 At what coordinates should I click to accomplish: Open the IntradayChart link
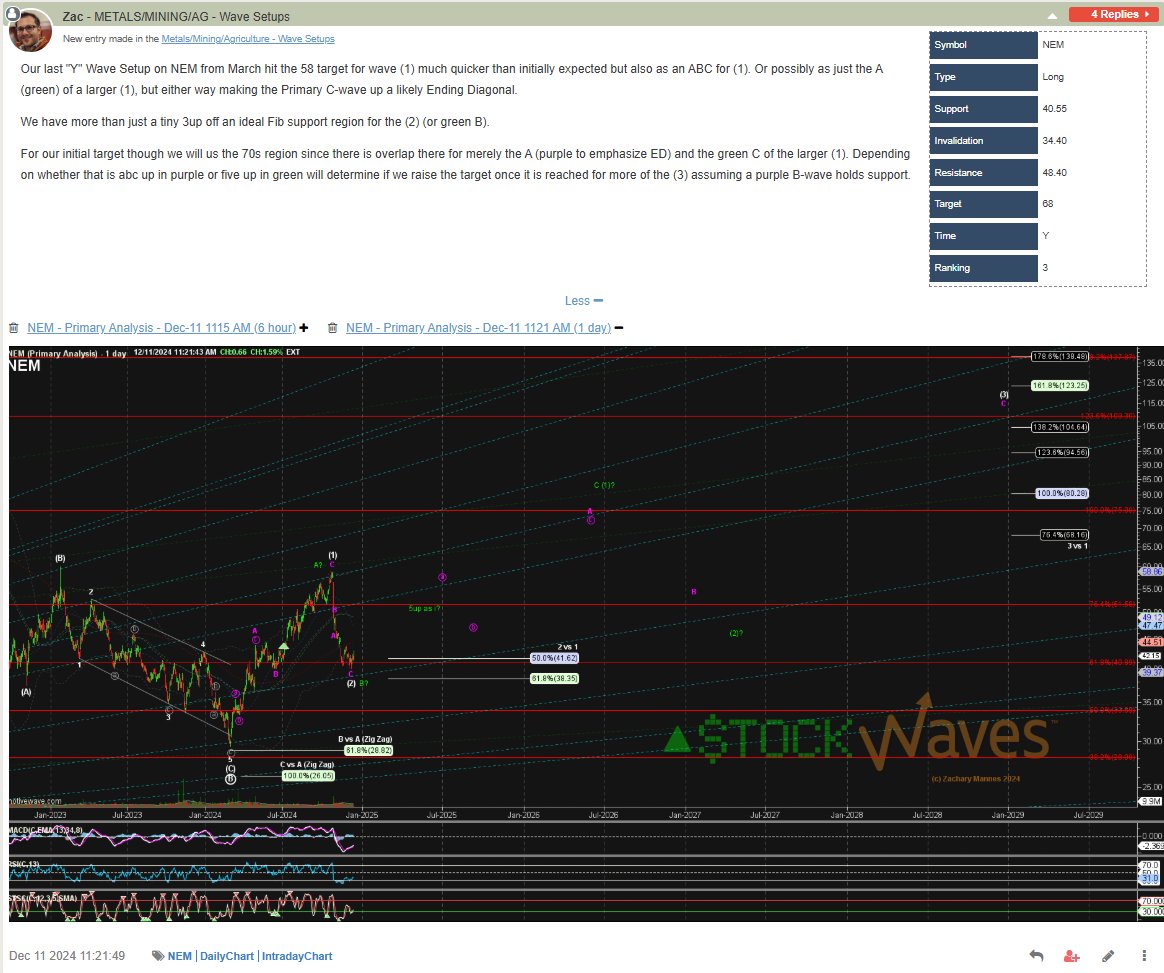297,956
